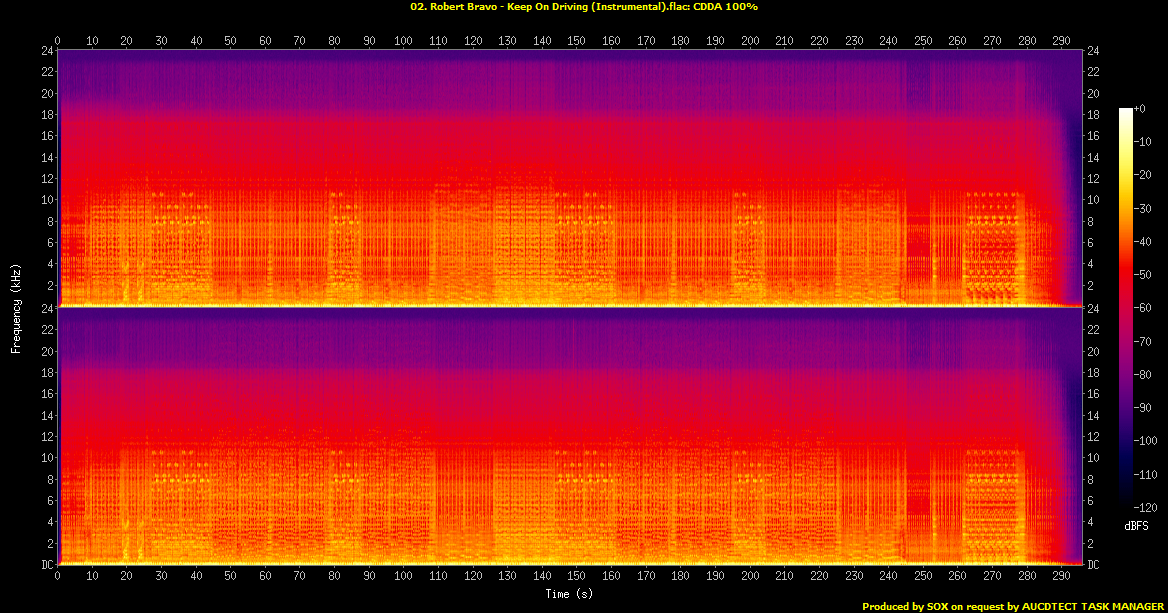1168x613 pixels.
Task: Click the '100' tick label on the top time axis
Action: point(404,41)
